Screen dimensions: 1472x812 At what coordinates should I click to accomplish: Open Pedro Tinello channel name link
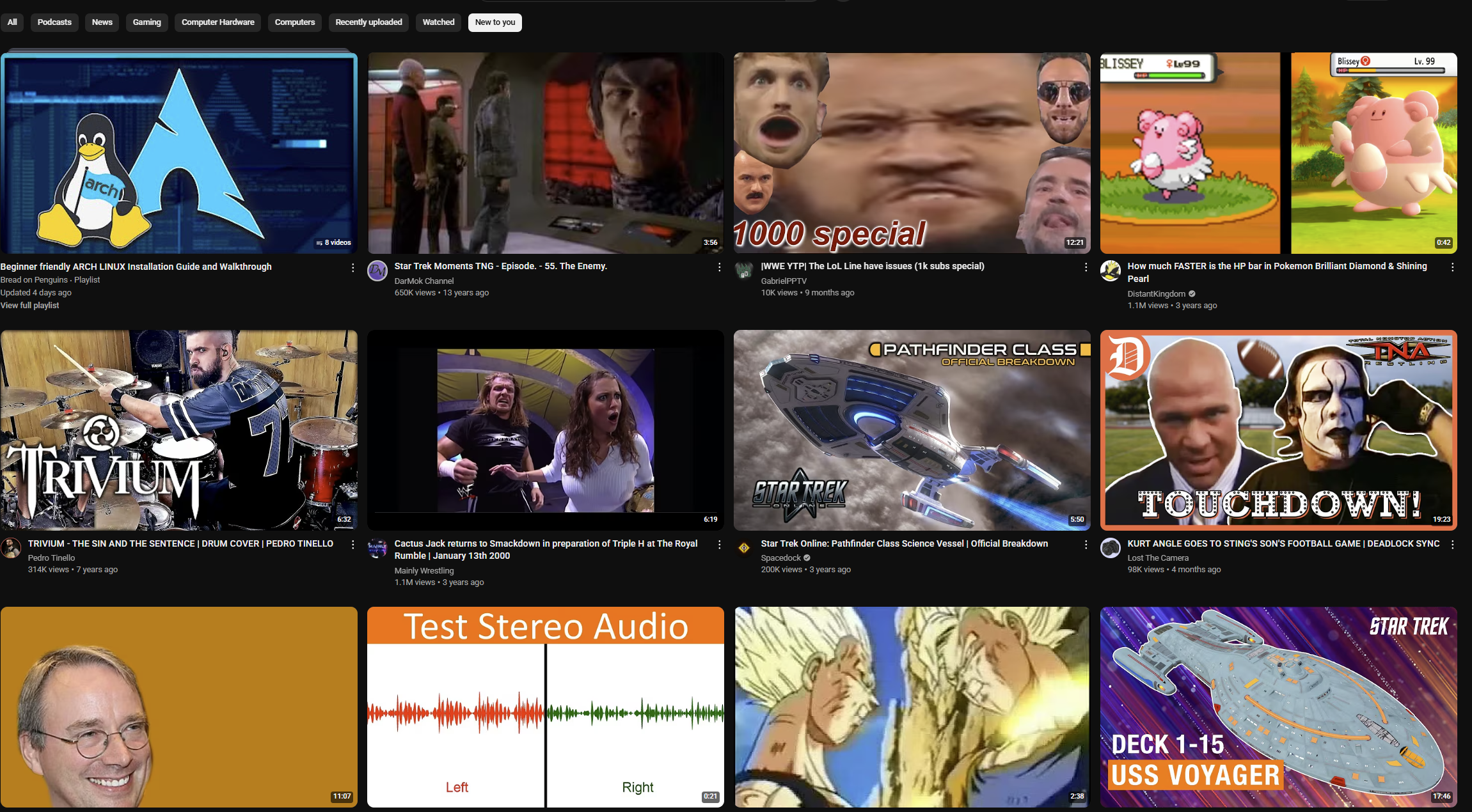coord(51,558)
